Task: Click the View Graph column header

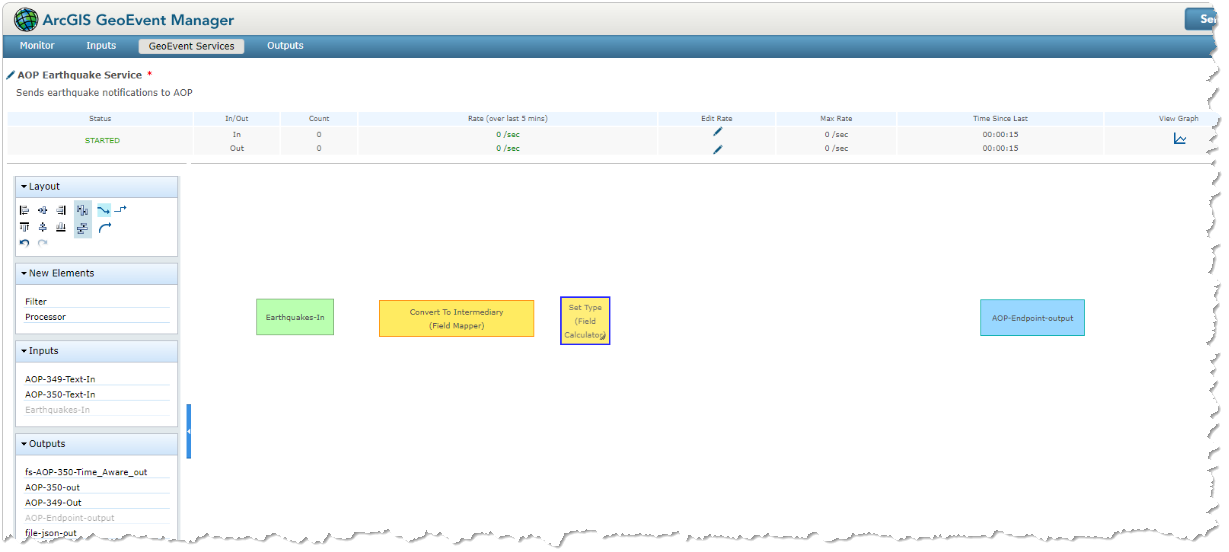Action: [1178, 118]
